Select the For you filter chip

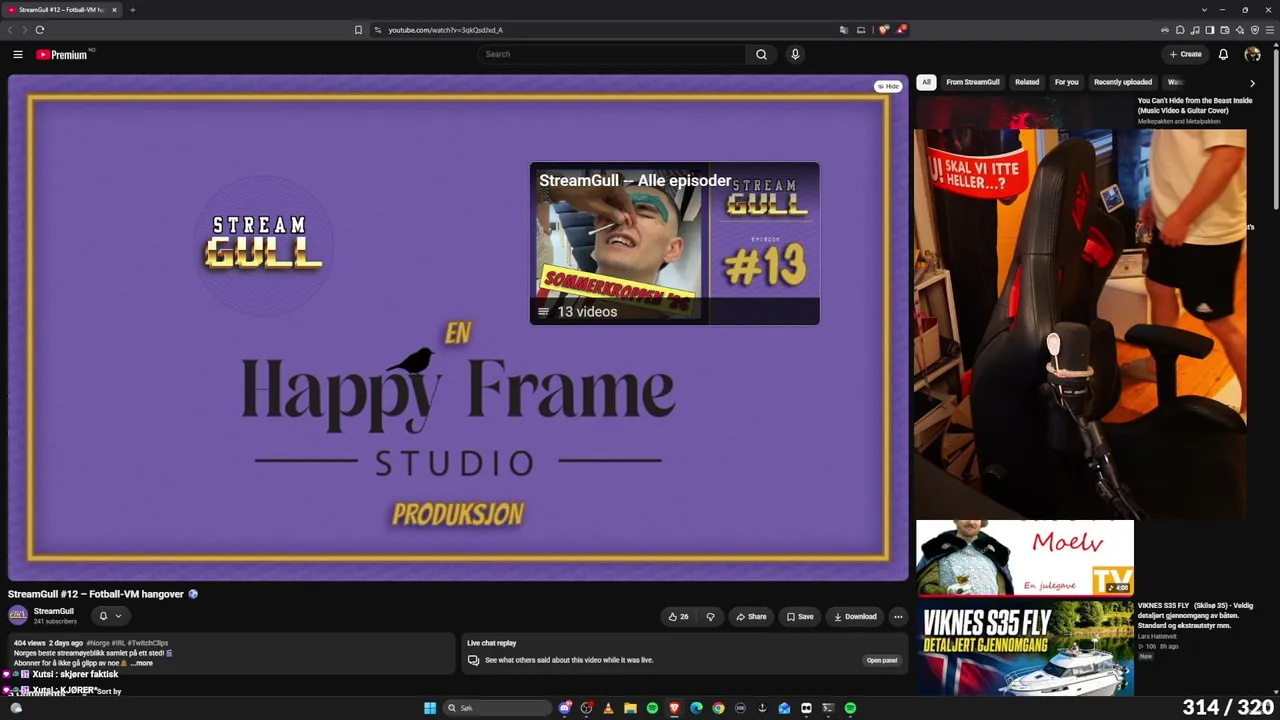point(1066,82)
